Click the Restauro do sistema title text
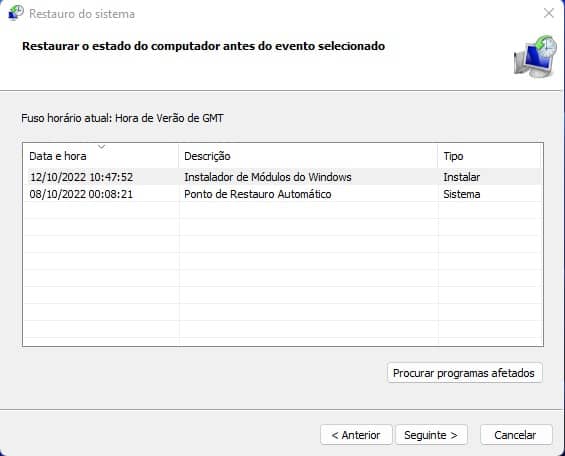Viewport: 565px width, 456px height. tap(82, 14)
